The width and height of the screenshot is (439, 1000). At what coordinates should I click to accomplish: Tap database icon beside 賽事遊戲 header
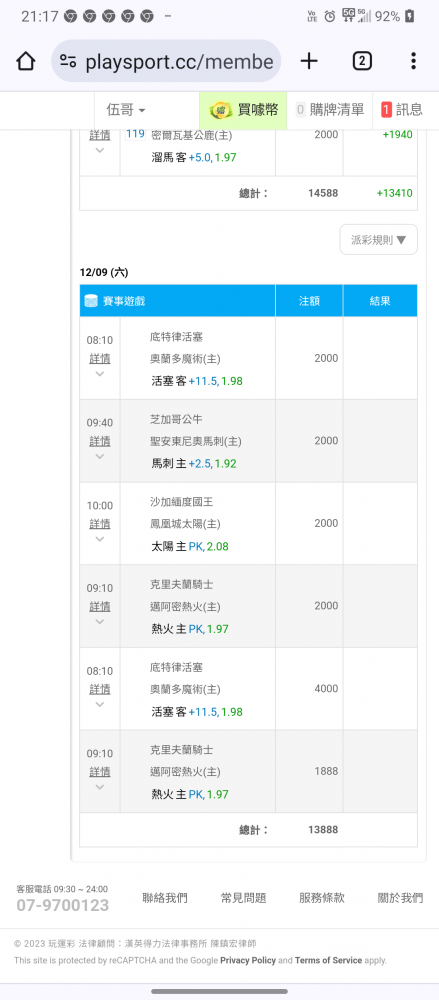tap(91, 300)
